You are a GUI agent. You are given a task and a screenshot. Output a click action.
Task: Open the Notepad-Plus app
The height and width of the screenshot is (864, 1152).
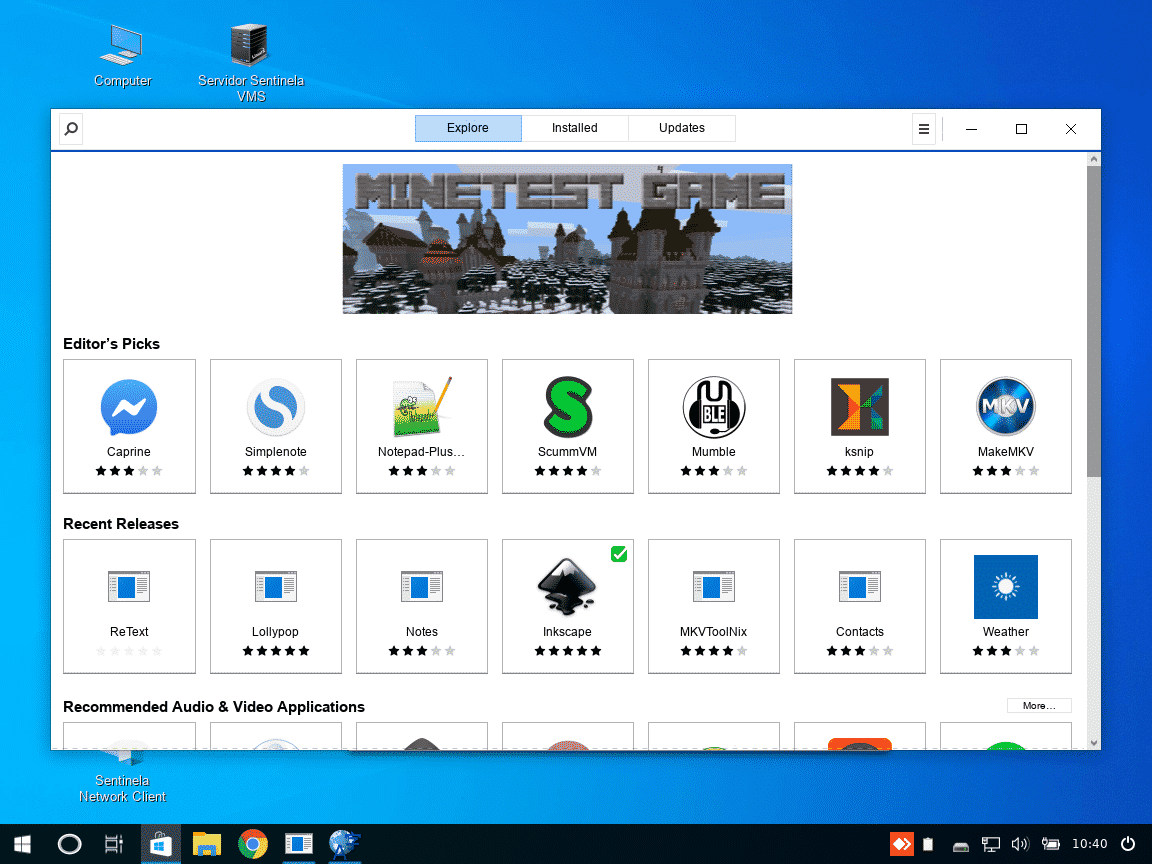(x=421, y=426)
